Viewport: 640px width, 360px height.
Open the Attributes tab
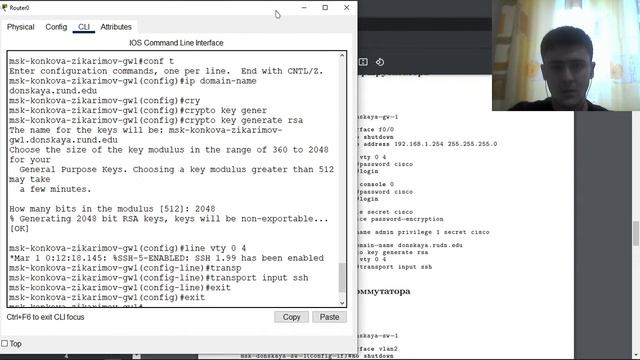point(116,27)
